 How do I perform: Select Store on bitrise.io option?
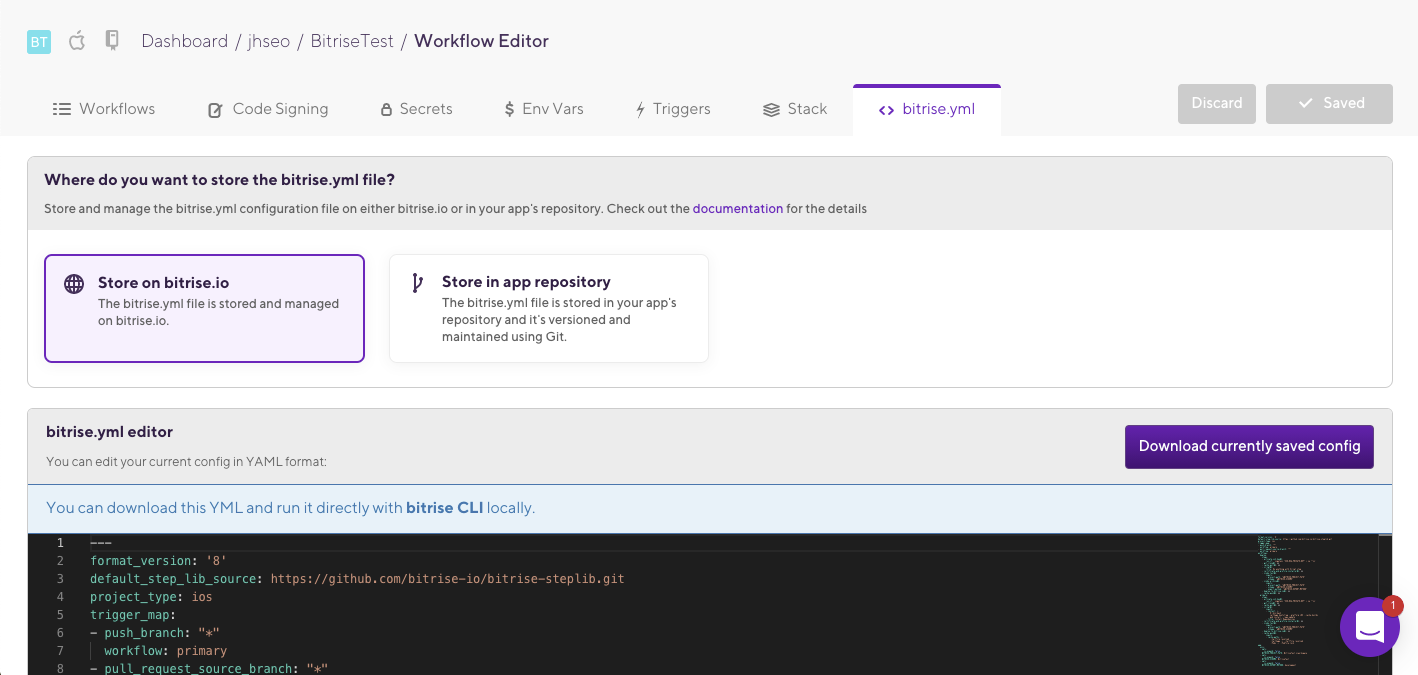coord(204,308)
